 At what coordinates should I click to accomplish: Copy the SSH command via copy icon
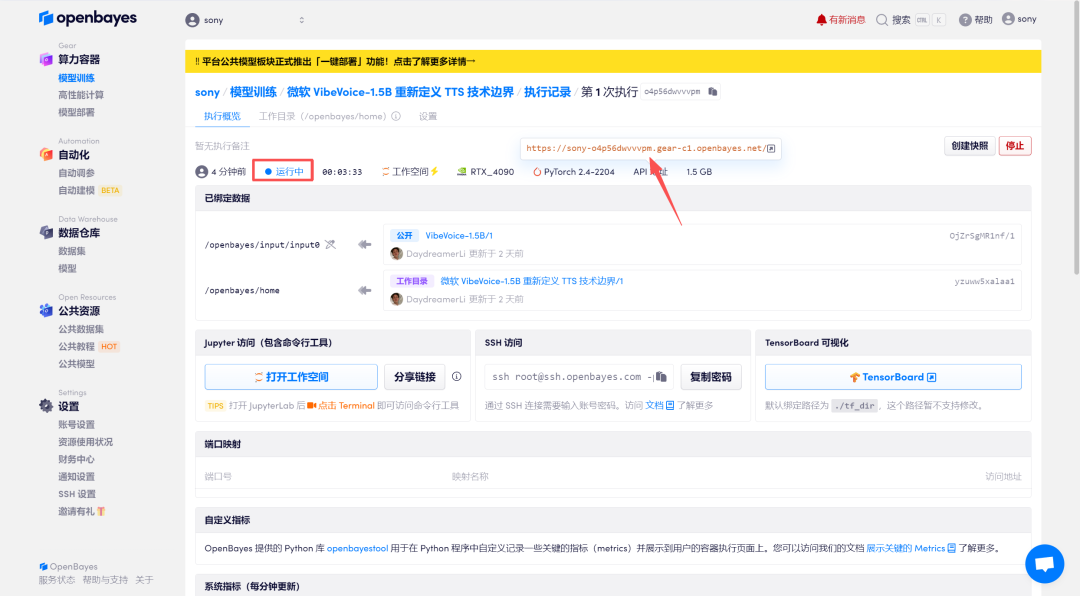tap(661, 377)
